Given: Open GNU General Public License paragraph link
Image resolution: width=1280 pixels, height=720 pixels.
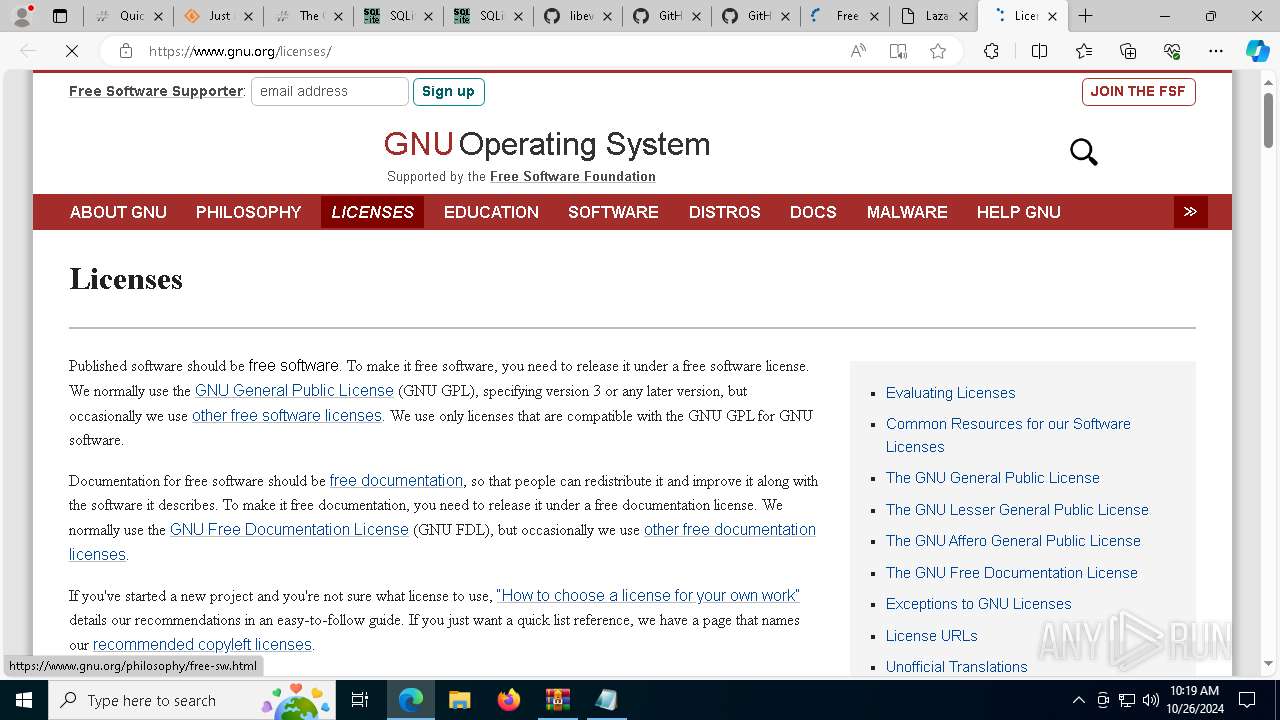Looking at the screenshot, I should pyautogui.click(x=294, y=390).
